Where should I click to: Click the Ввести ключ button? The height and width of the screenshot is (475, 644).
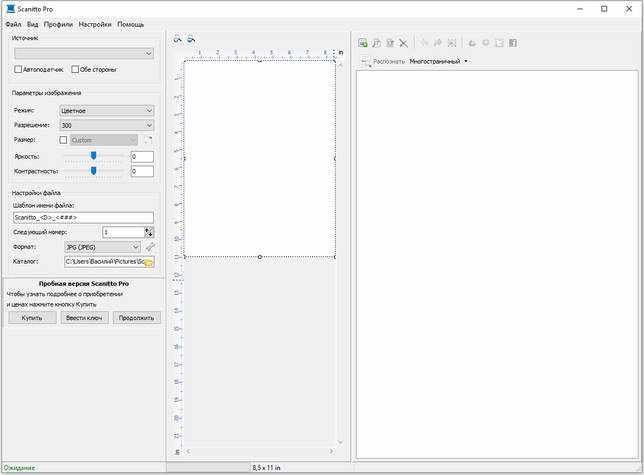(84, 318)
